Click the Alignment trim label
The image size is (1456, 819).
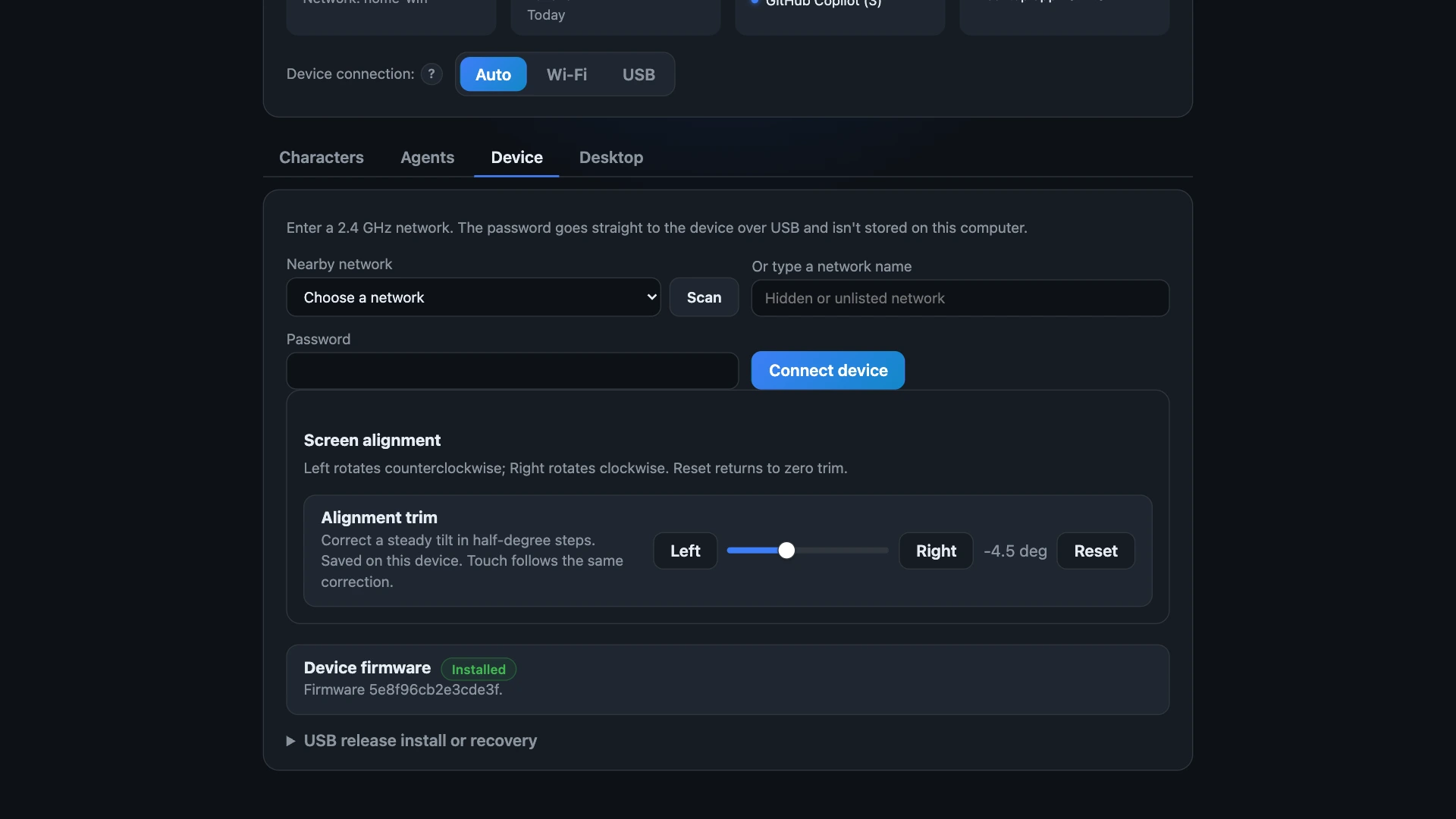379,517
